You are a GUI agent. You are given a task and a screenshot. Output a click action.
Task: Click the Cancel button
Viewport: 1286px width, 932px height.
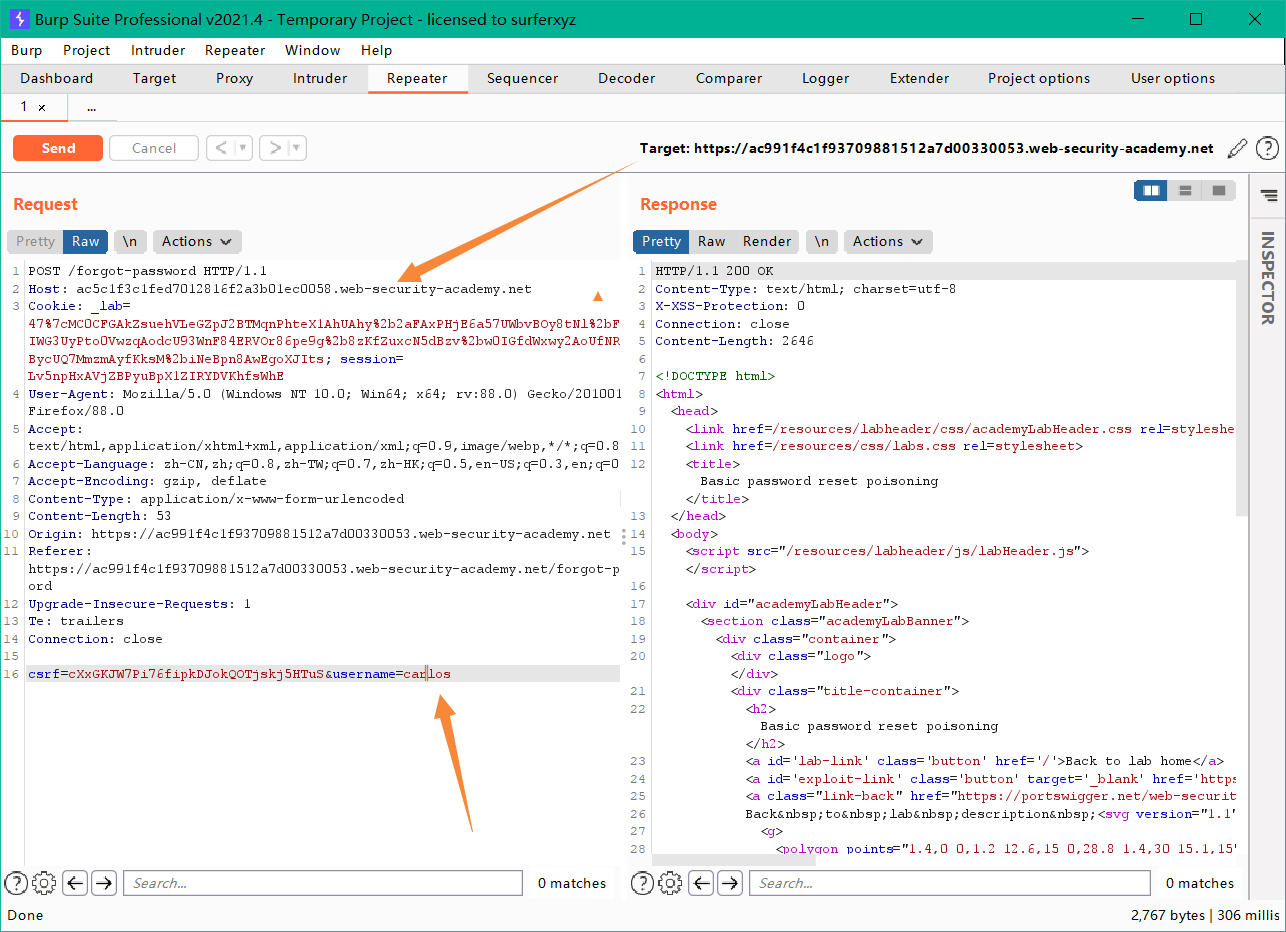pyautogui.click(x=154, y=148)
